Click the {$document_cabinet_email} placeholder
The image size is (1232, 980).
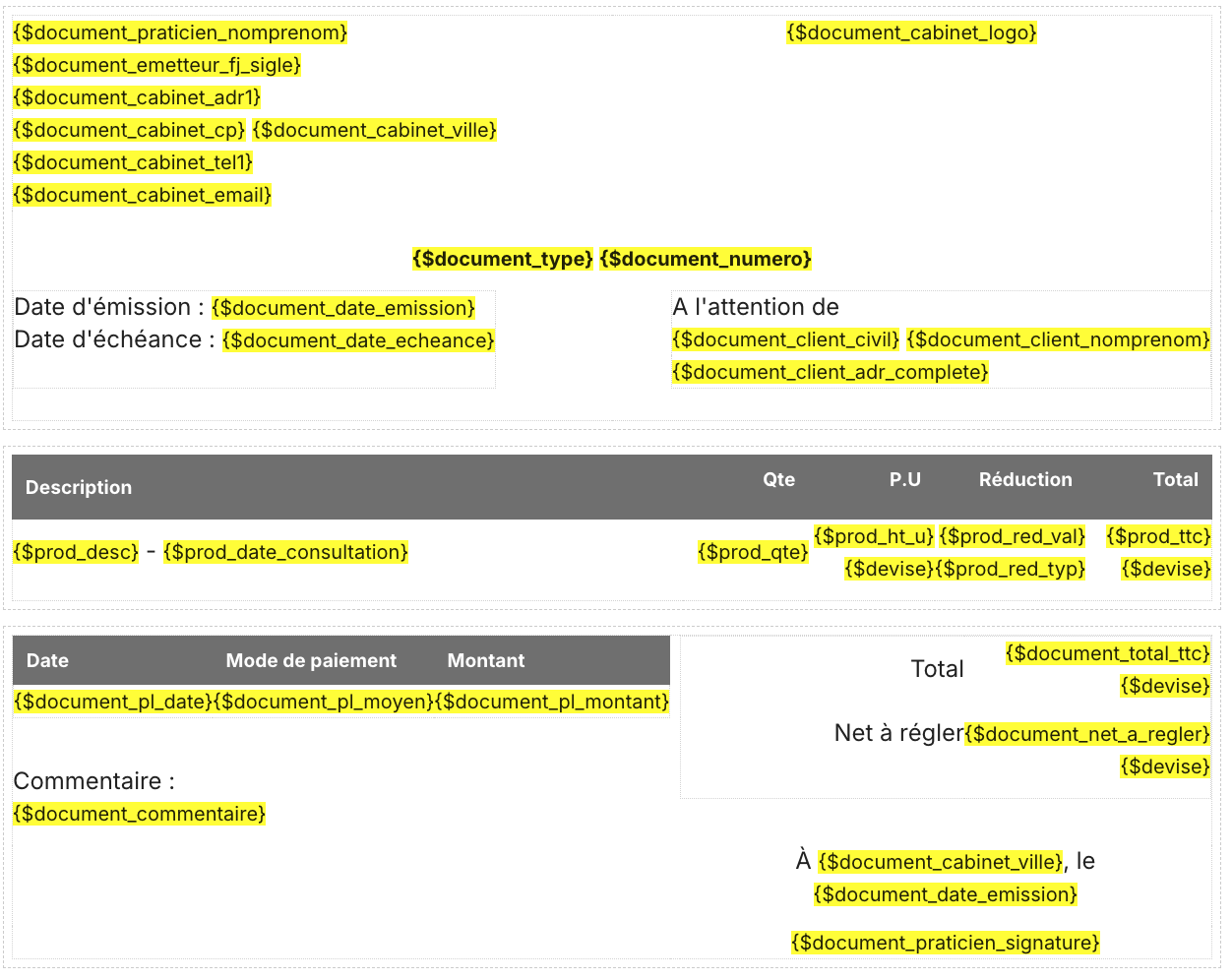click(x=143, y=195)
